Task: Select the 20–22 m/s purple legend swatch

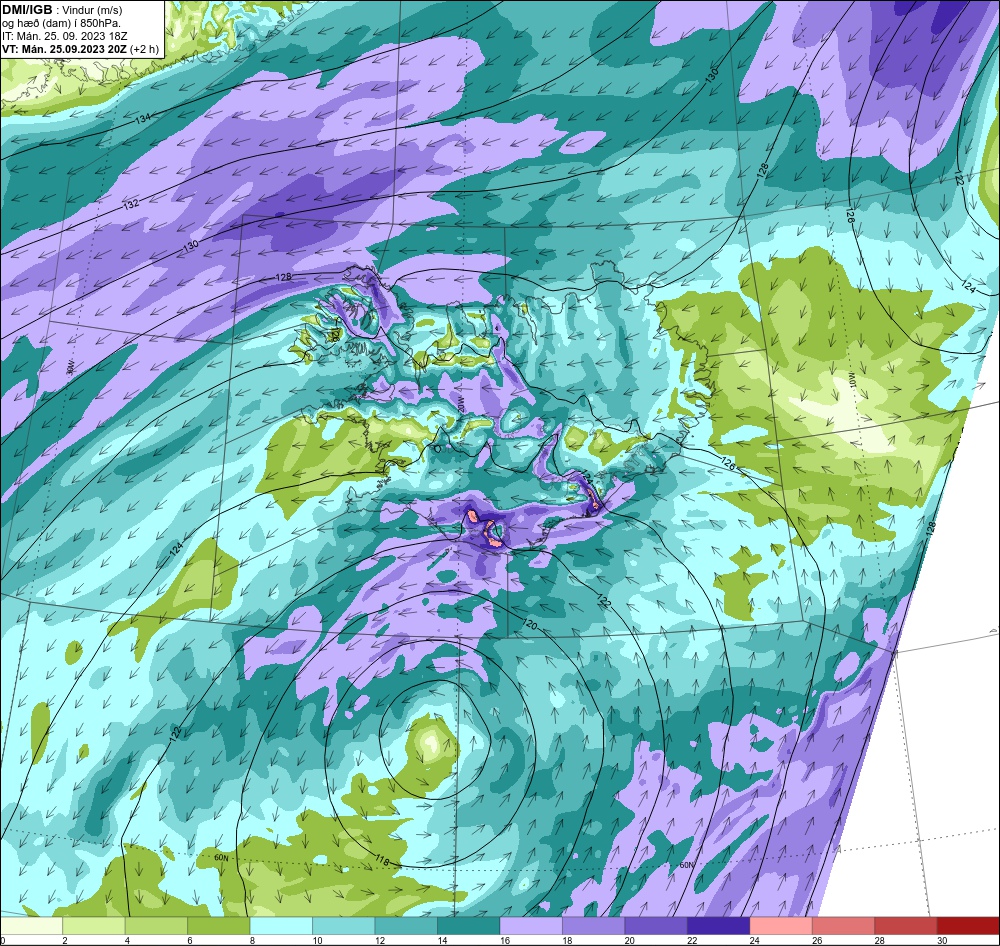Action: click(x=656, y=926)
